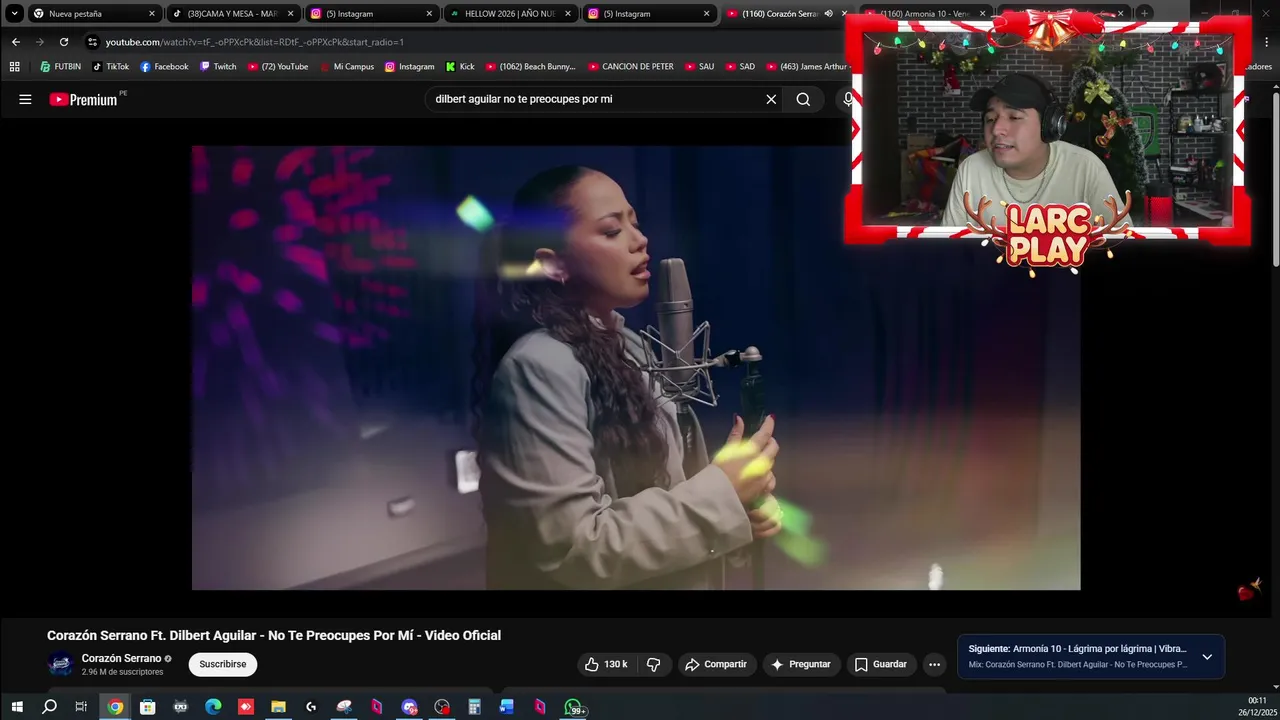Open WhatsApp from the taskbar
Image resolution: width=1280 pixels, height=720 pixels.
pos(573,707)
